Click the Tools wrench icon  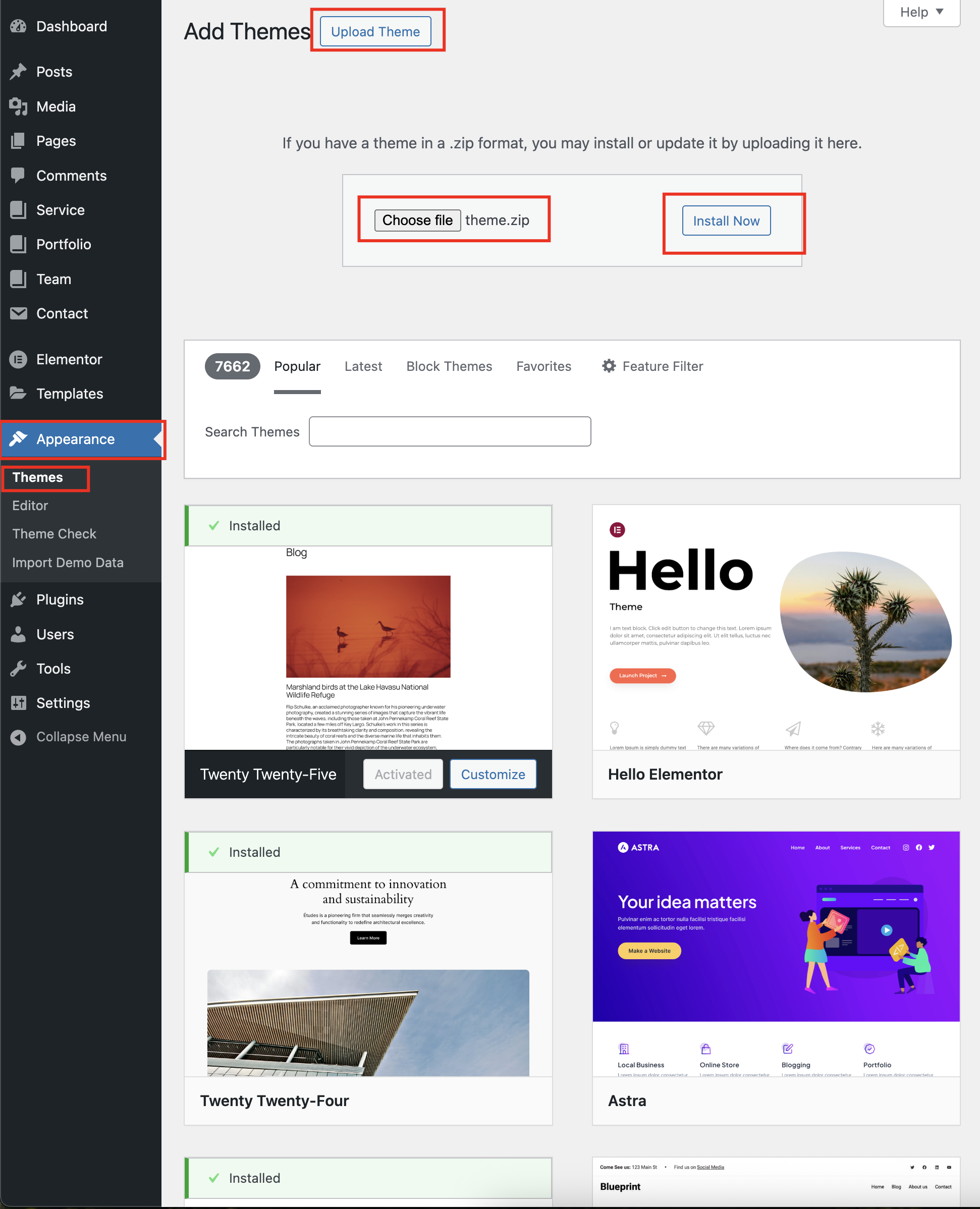point(18,669)
